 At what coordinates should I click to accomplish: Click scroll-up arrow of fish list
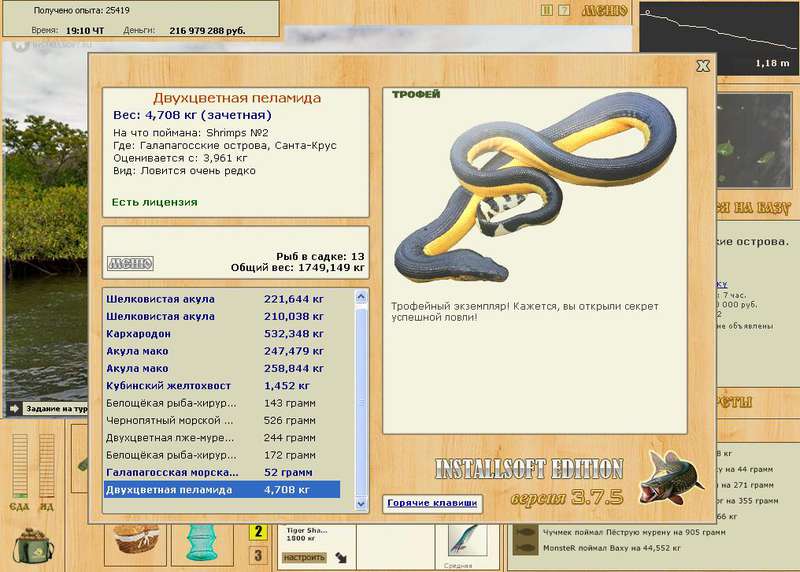point(361,296)
